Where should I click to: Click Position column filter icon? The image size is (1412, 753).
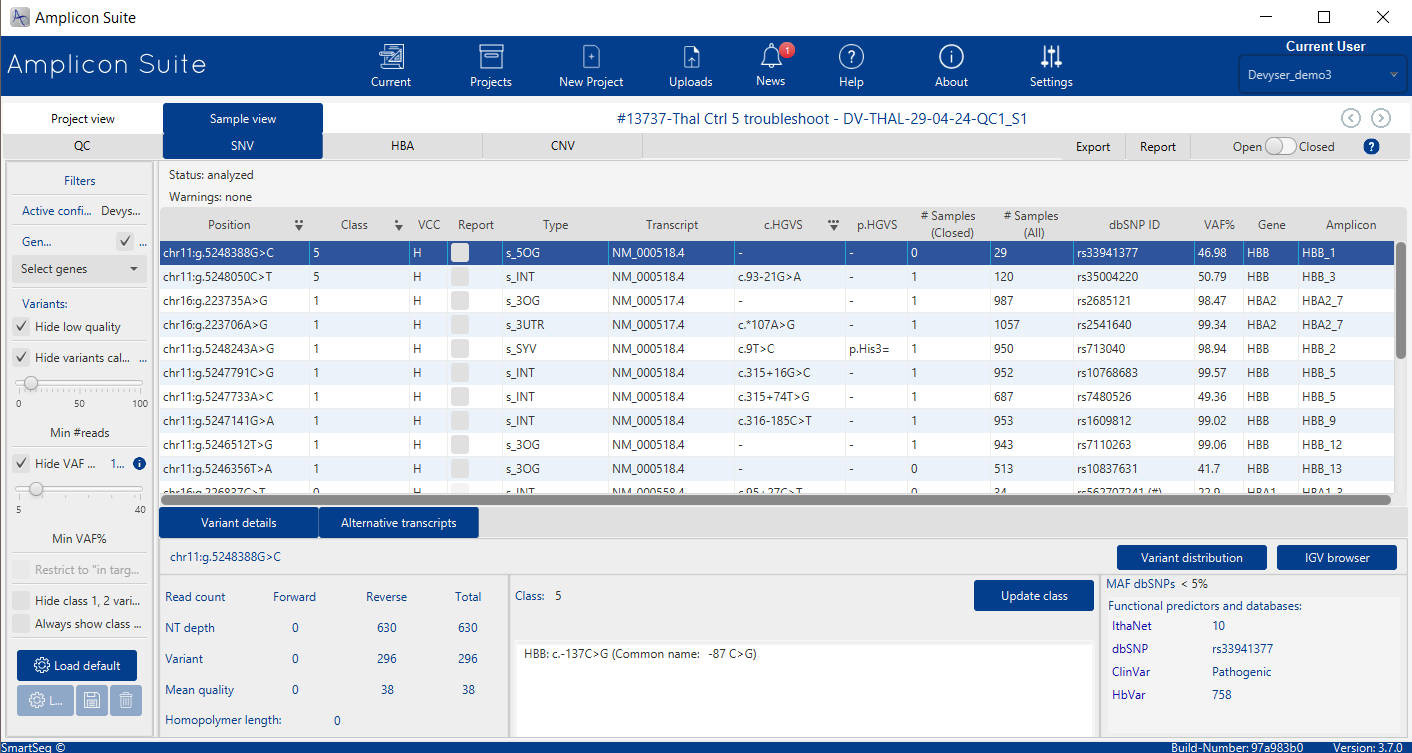click(298, 225)
